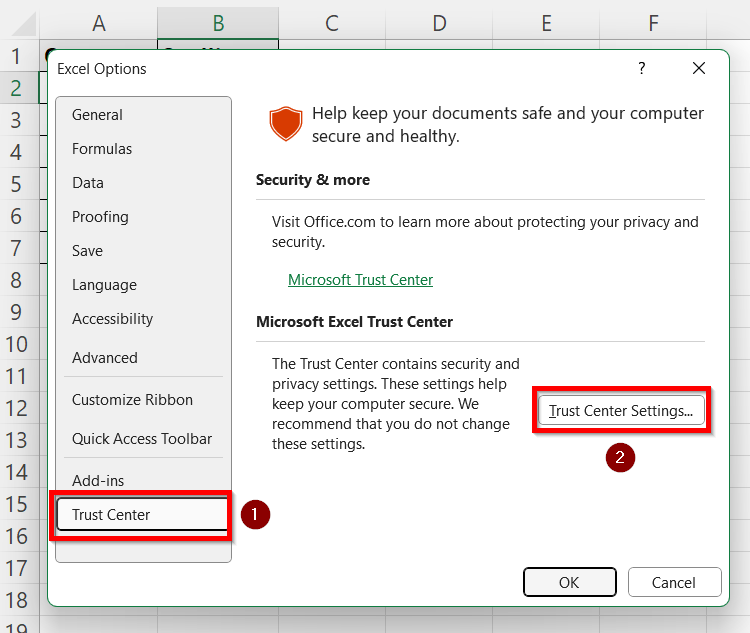The image size is (750, 633).
Task: Open the Trust Center Settings button
Action: [621, 411]
